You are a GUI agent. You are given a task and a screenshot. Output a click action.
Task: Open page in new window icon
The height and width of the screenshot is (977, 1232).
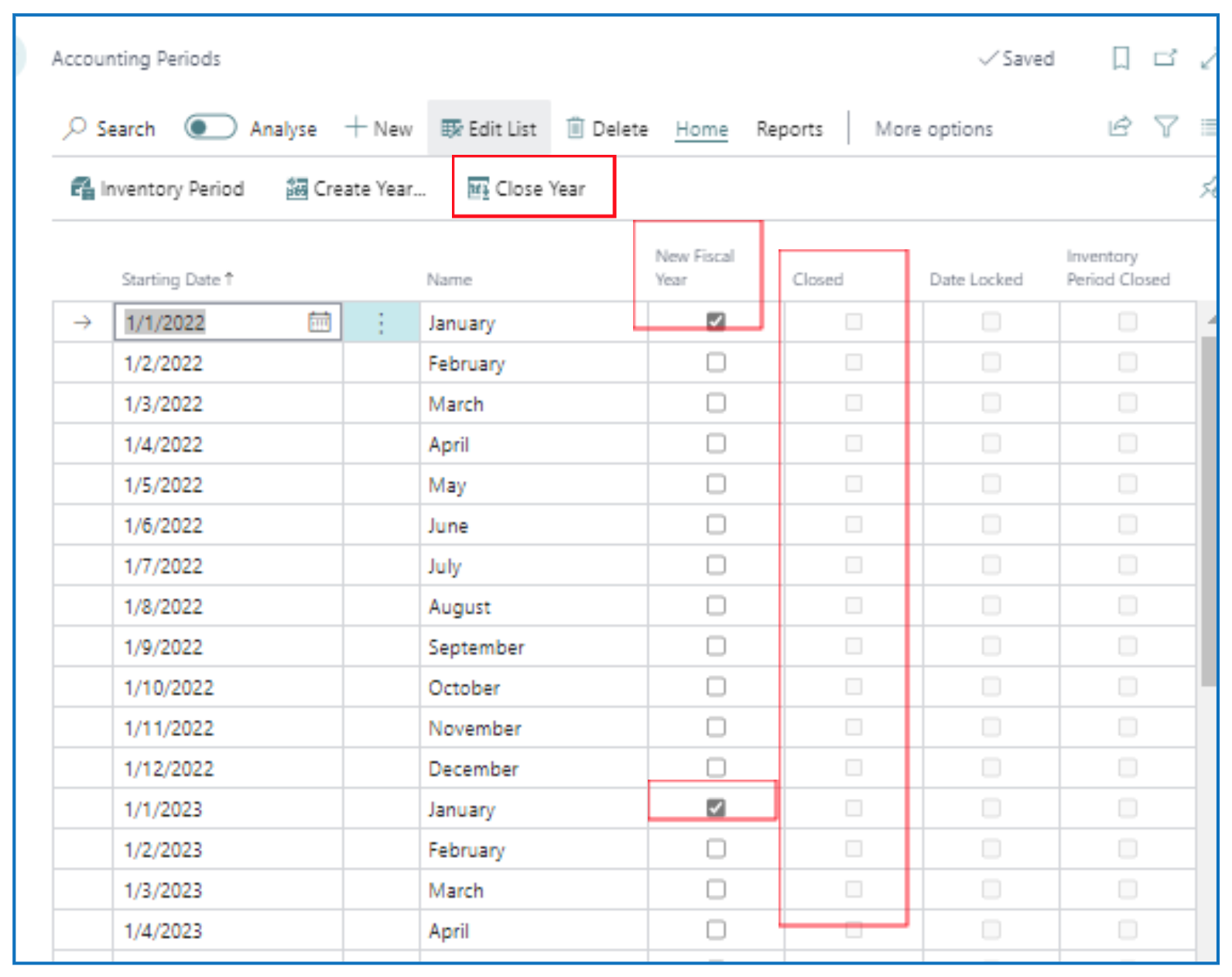click(1164, 58)
